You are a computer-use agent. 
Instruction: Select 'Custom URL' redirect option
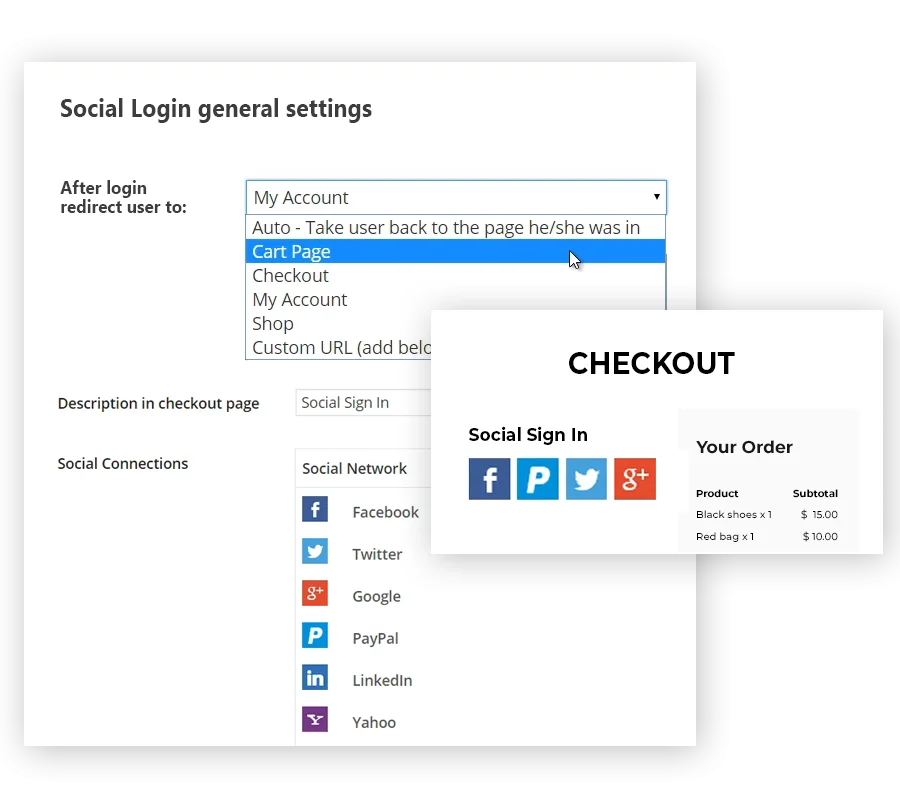pos(339,348)
